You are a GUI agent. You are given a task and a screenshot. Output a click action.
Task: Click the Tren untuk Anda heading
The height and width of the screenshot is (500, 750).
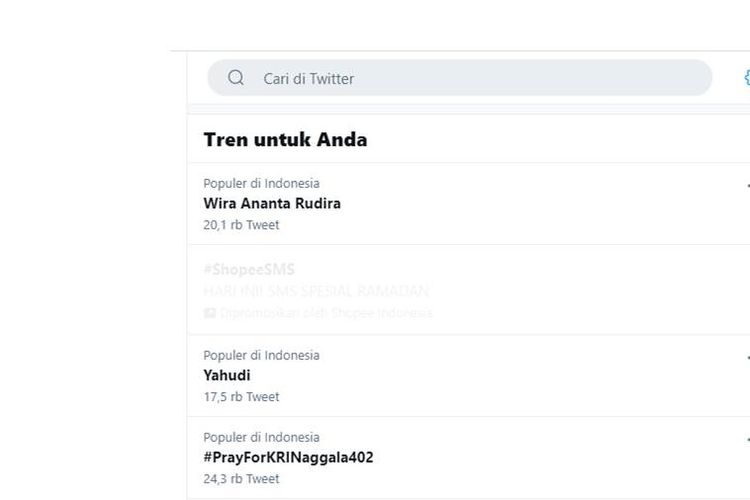(285, 140)
